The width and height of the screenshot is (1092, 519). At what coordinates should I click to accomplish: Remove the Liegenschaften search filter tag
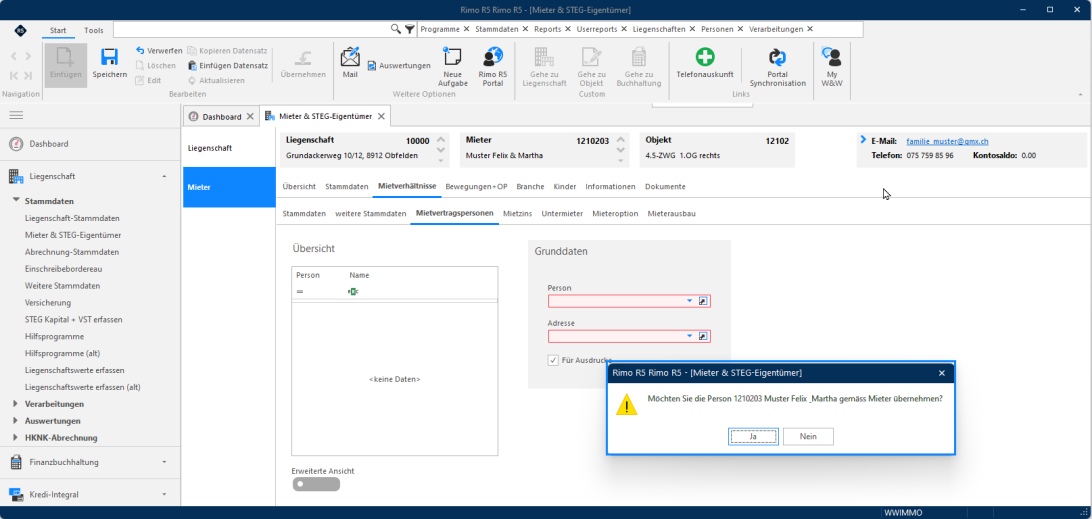point(692,29)
